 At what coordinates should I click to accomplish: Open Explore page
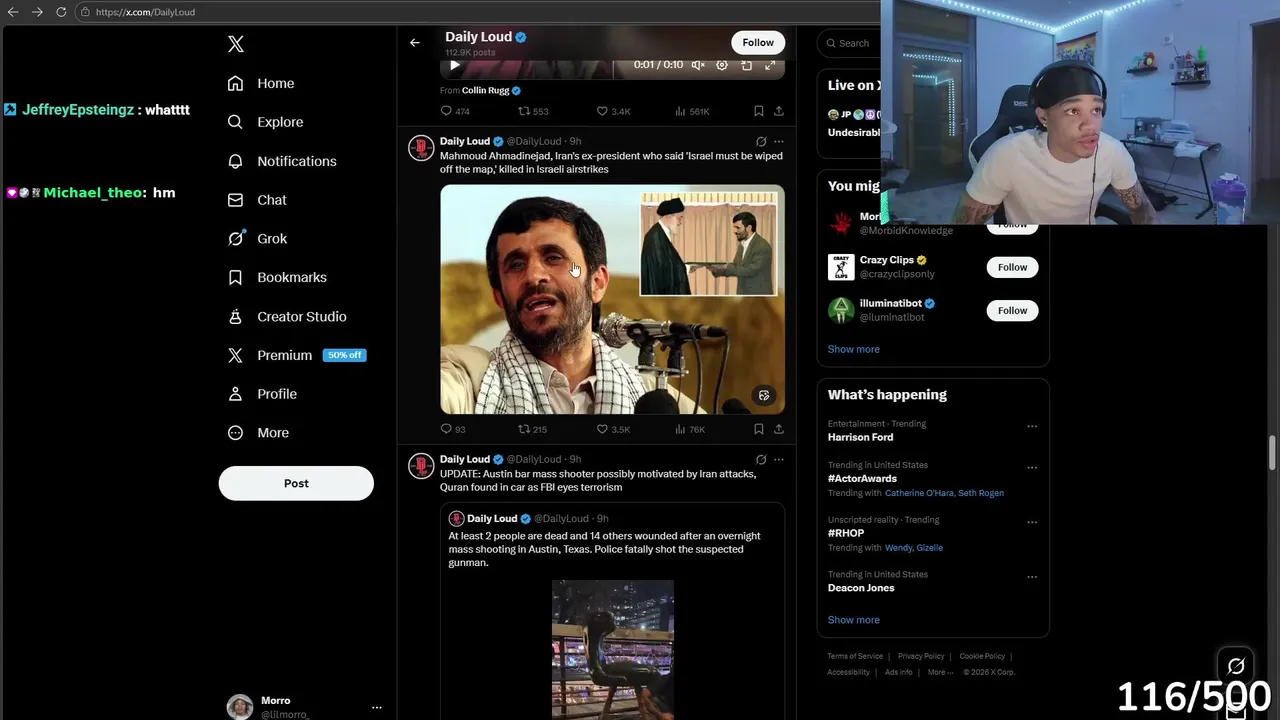pyautogui.click(x=265, y=122)
